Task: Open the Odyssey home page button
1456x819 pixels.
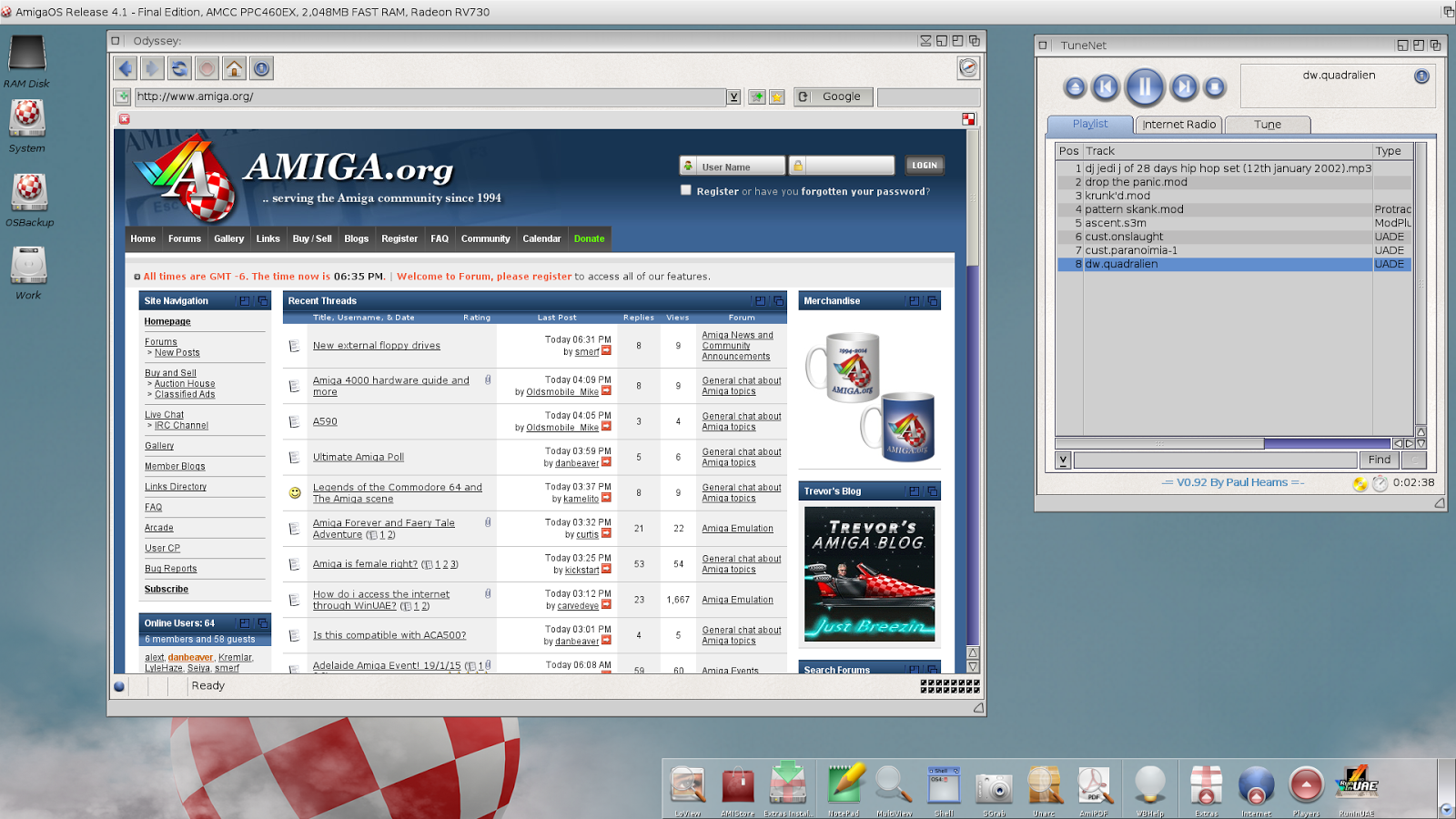Action: coord(235,68)
